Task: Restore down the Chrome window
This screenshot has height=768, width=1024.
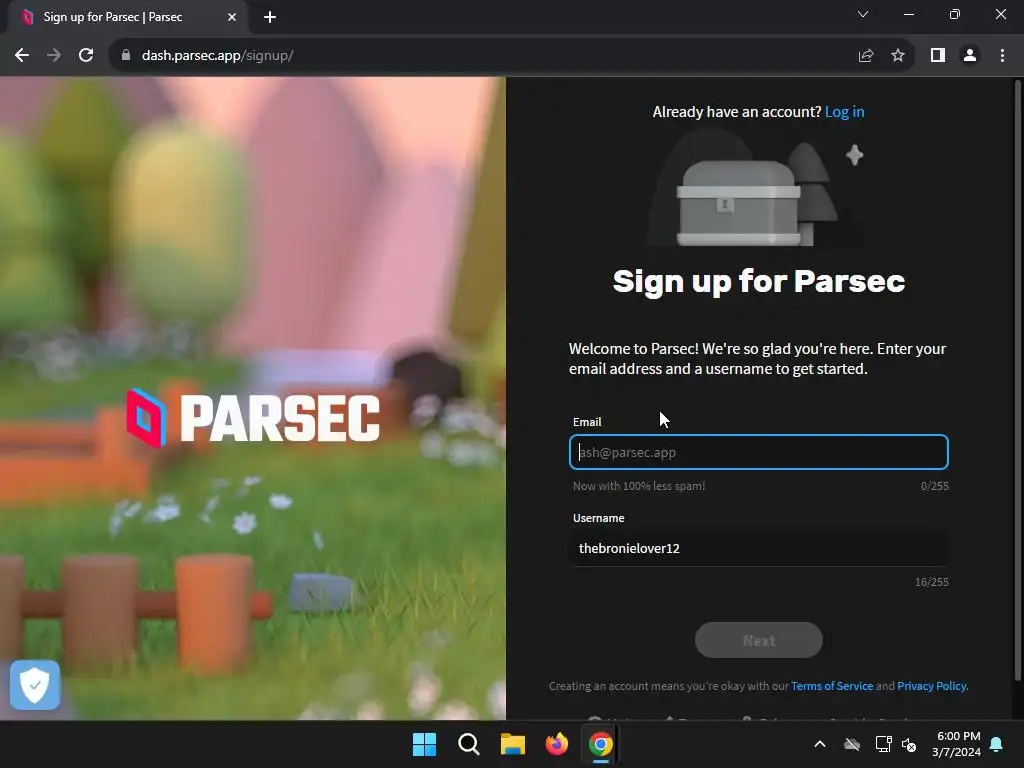Action: (x=955, y=14)
